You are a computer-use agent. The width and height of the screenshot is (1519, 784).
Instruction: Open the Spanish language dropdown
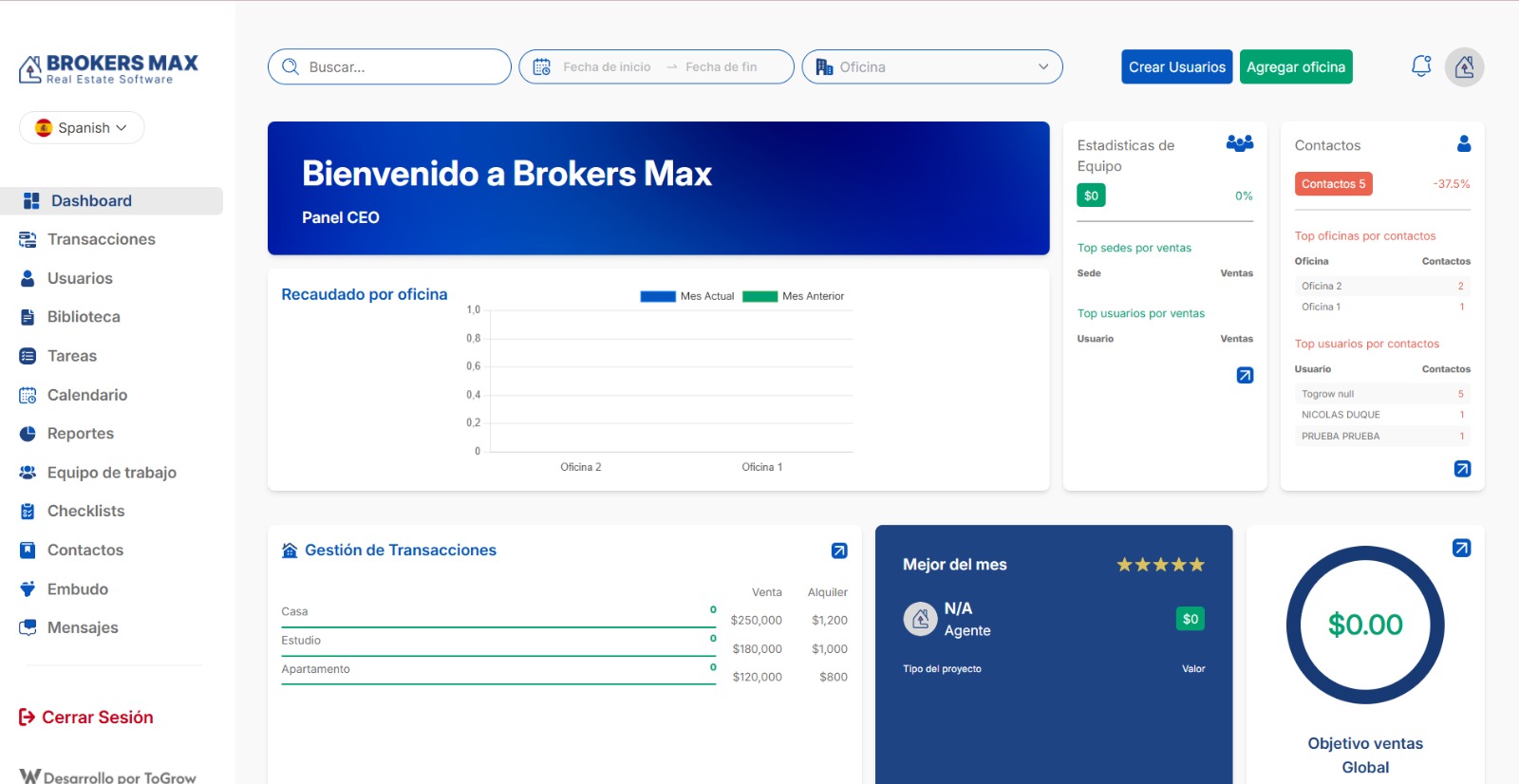click(82, 127)
